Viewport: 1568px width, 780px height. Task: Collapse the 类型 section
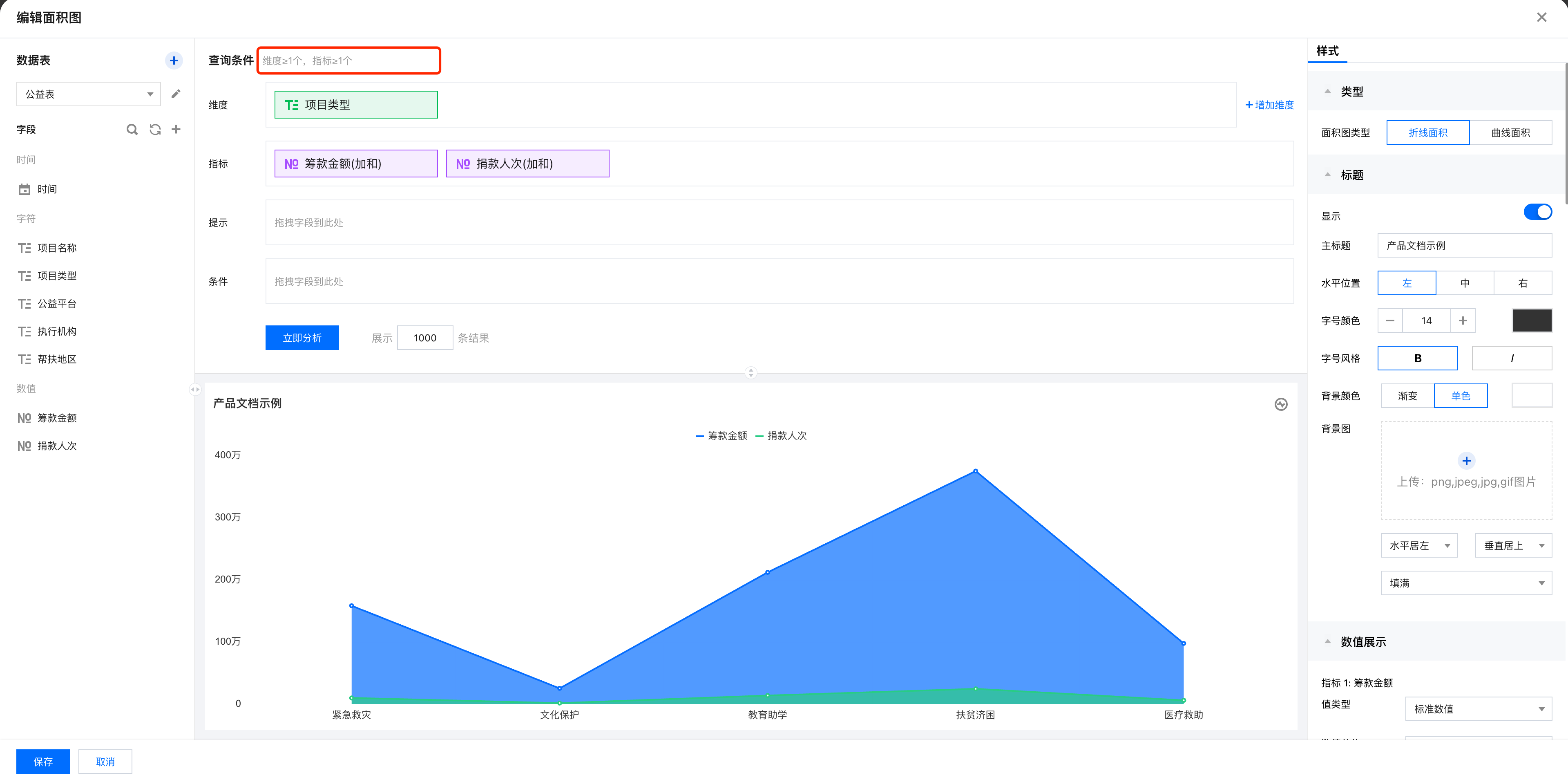1327,91
